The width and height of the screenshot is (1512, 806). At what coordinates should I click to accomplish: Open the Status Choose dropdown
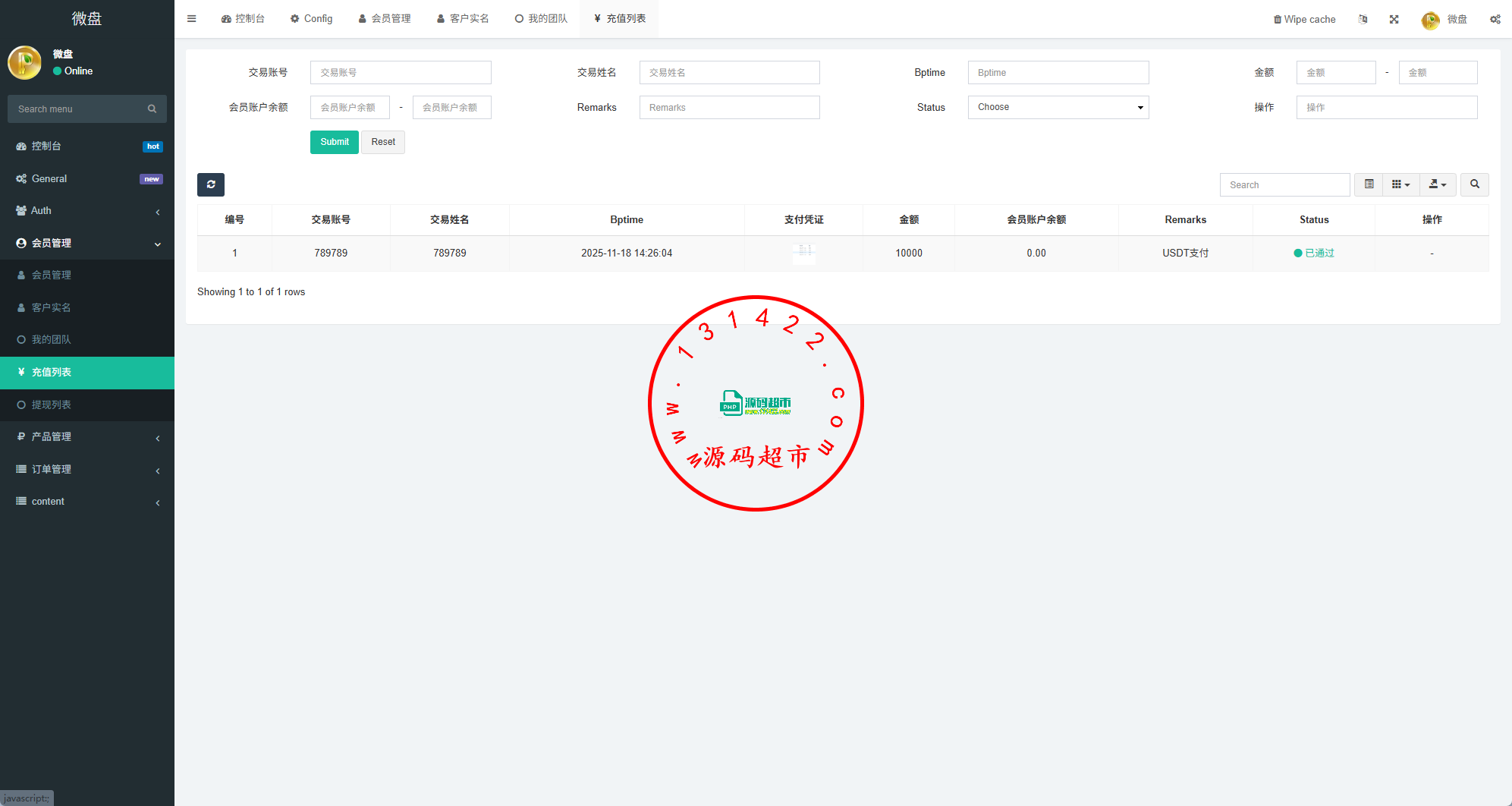(1058, 107)
